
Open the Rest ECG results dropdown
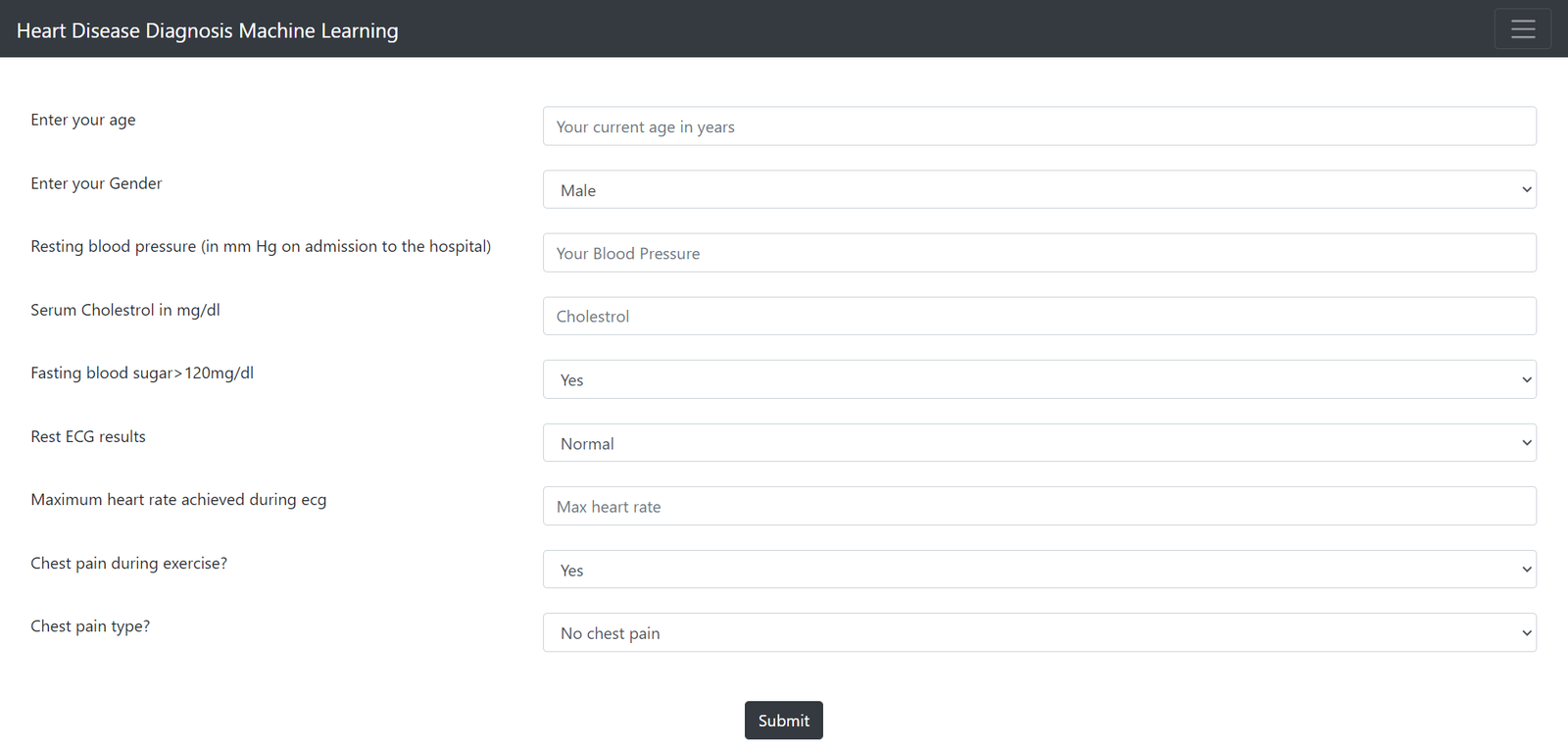[1039, 443]
